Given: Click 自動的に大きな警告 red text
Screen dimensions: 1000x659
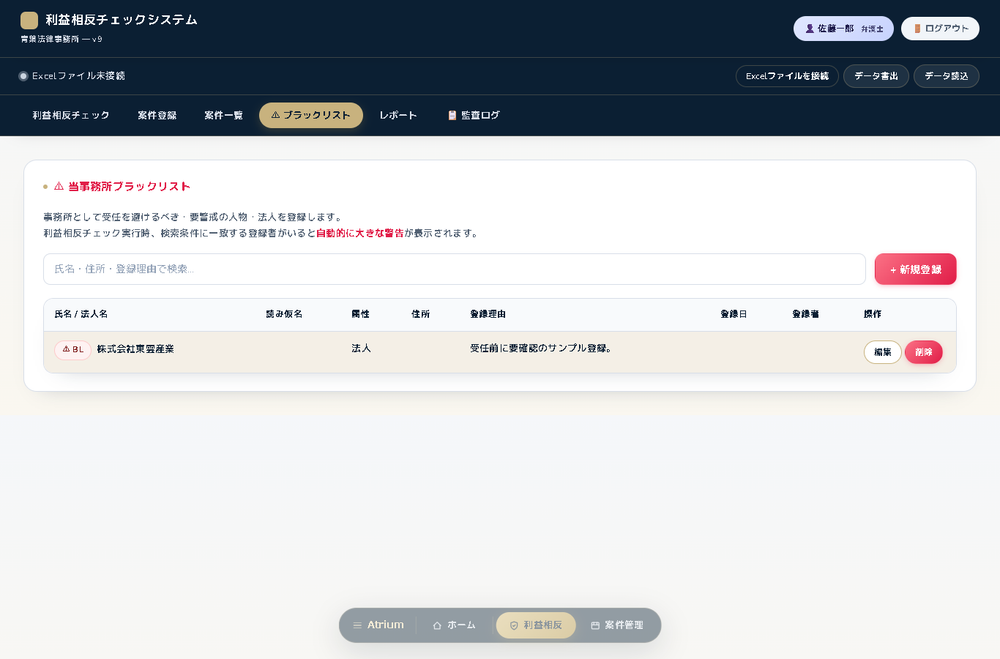Looking at the screenshot, I should point(360,233).
